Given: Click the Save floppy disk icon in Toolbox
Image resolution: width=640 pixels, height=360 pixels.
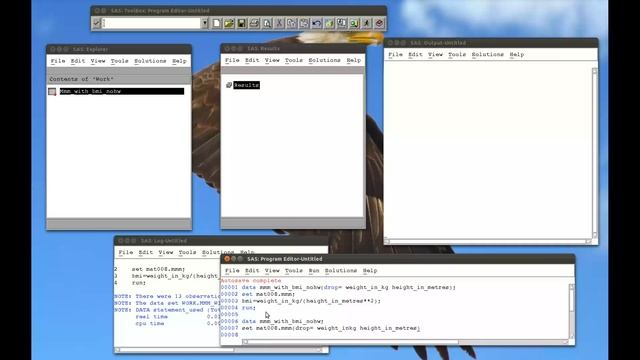Looking at the screenshot, I should [x=242, y=23].
